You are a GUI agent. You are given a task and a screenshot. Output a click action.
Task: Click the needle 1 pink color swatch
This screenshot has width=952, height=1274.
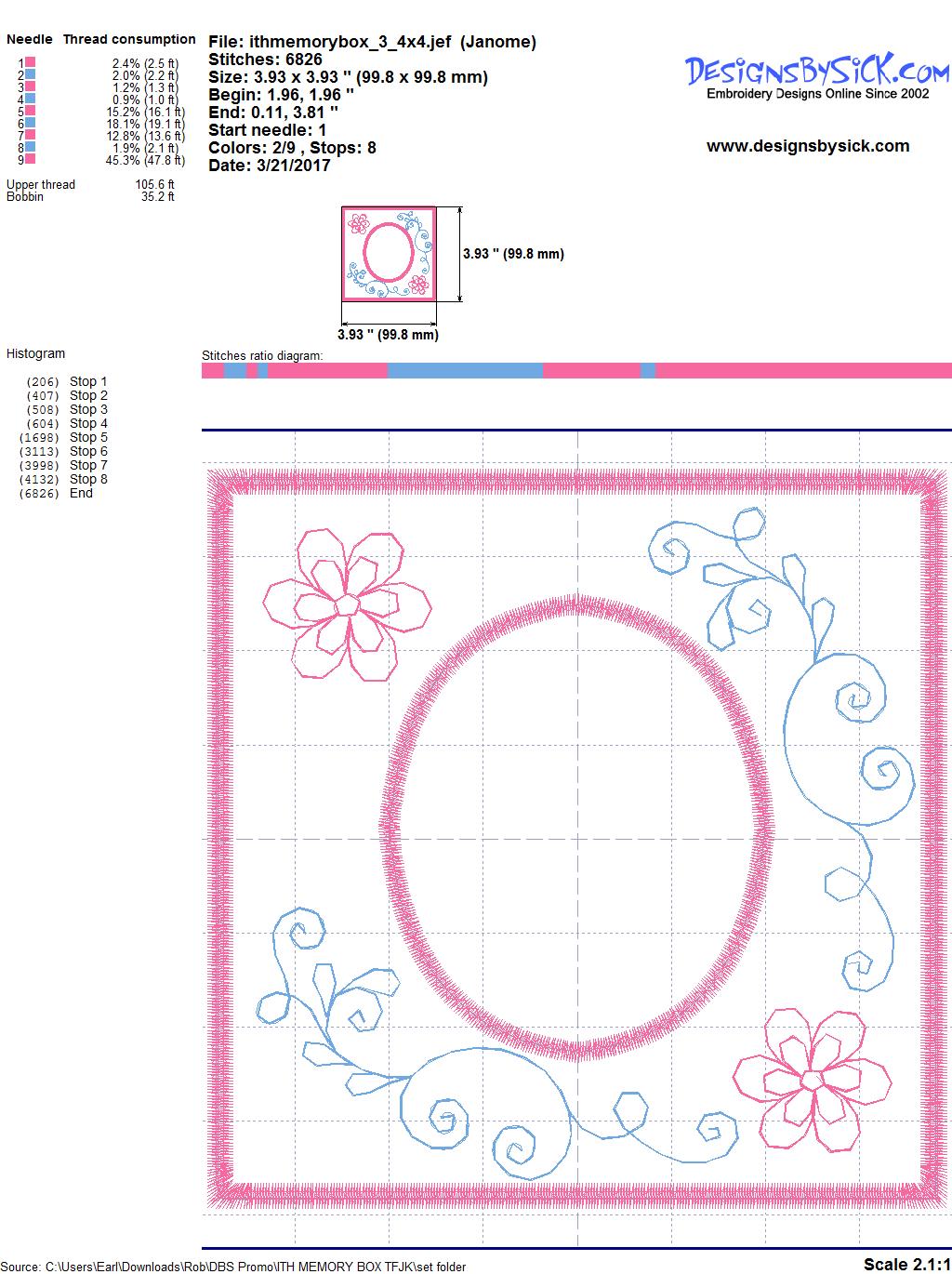(30, 62)
